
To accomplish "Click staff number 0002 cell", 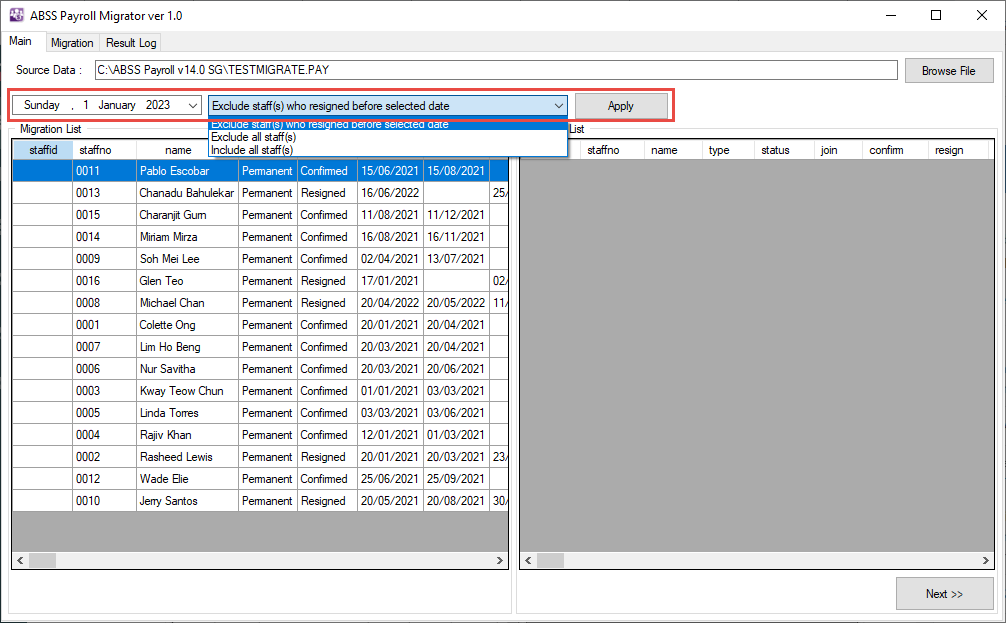I will click(104, 457).
